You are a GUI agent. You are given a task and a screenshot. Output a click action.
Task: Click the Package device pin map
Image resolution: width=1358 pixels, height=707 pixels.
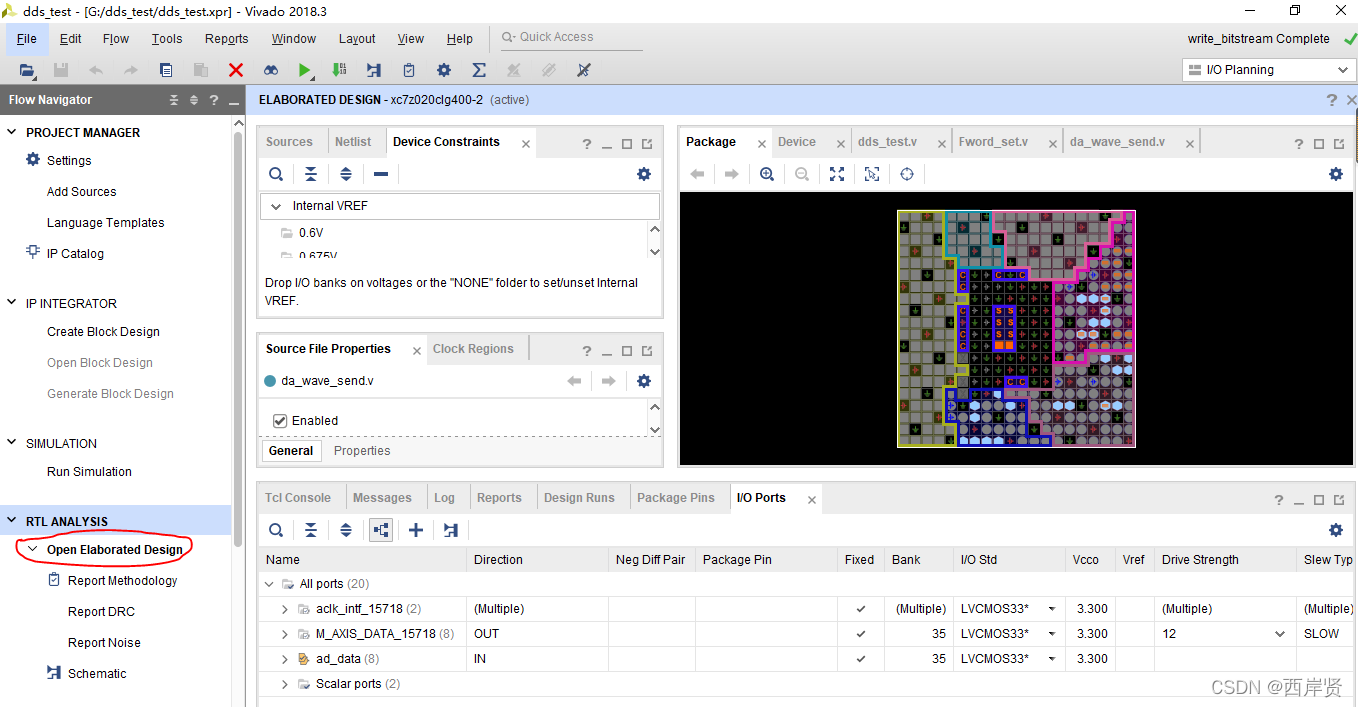pos(1016,328)
